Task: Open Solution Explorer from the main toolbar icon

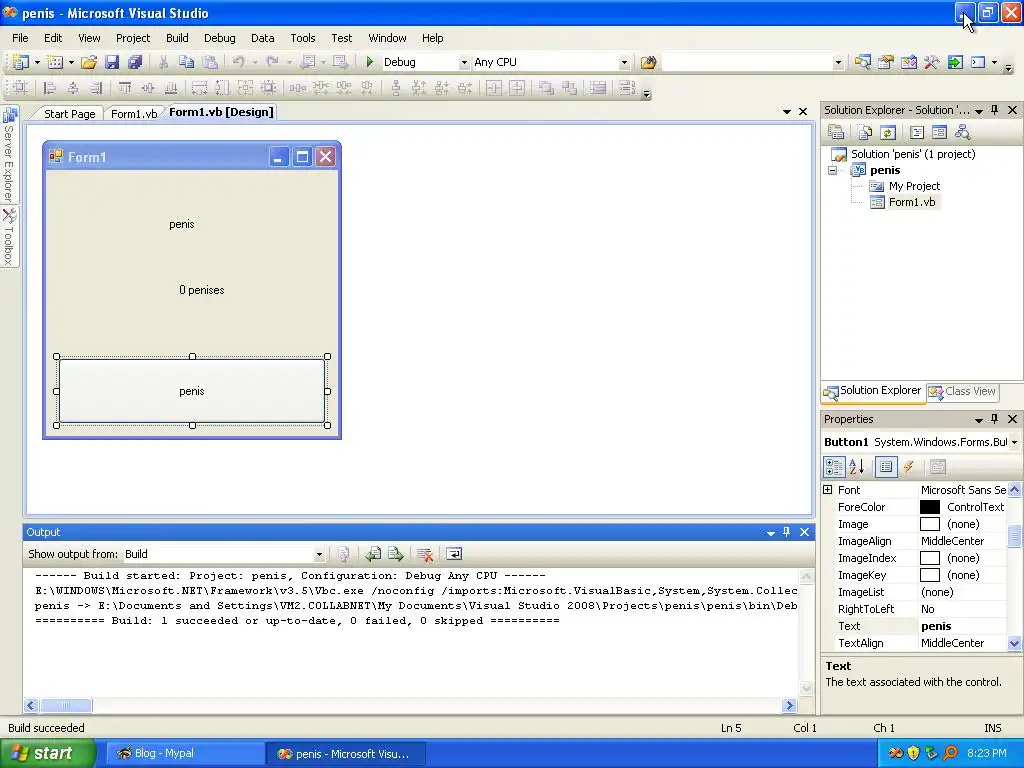Action: [863, 62]
